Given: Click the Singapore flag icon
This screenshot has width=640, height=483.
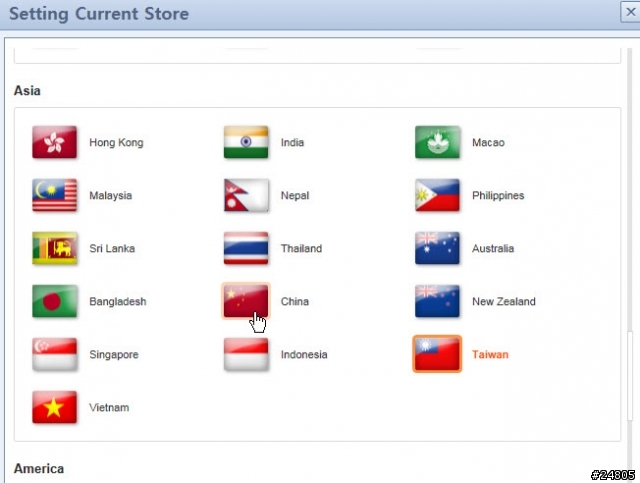Looking at the screenshot, I should (x=54, y=354).
